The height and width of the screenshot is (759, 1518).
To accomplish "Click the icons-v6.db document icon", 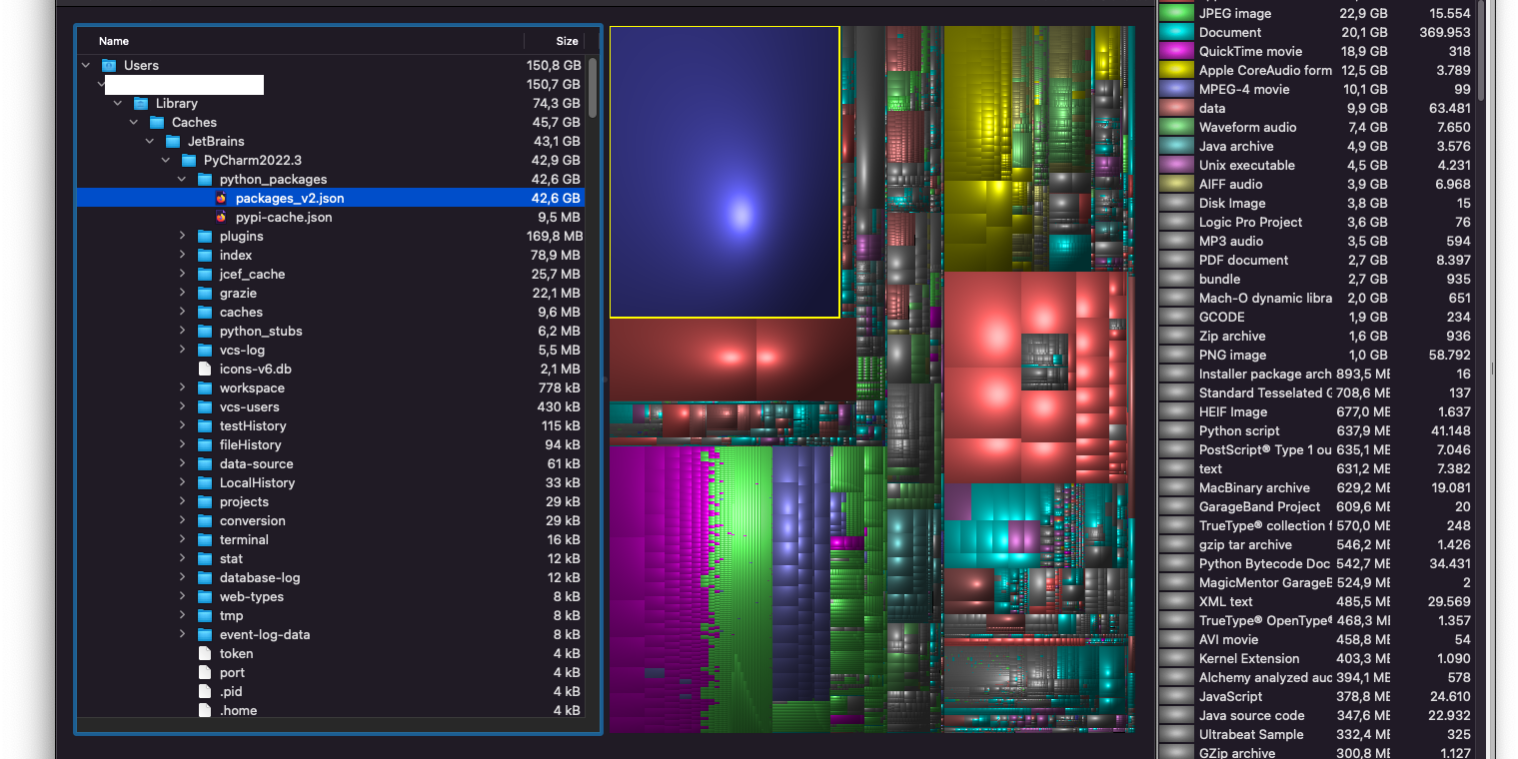I will point(205,369).
